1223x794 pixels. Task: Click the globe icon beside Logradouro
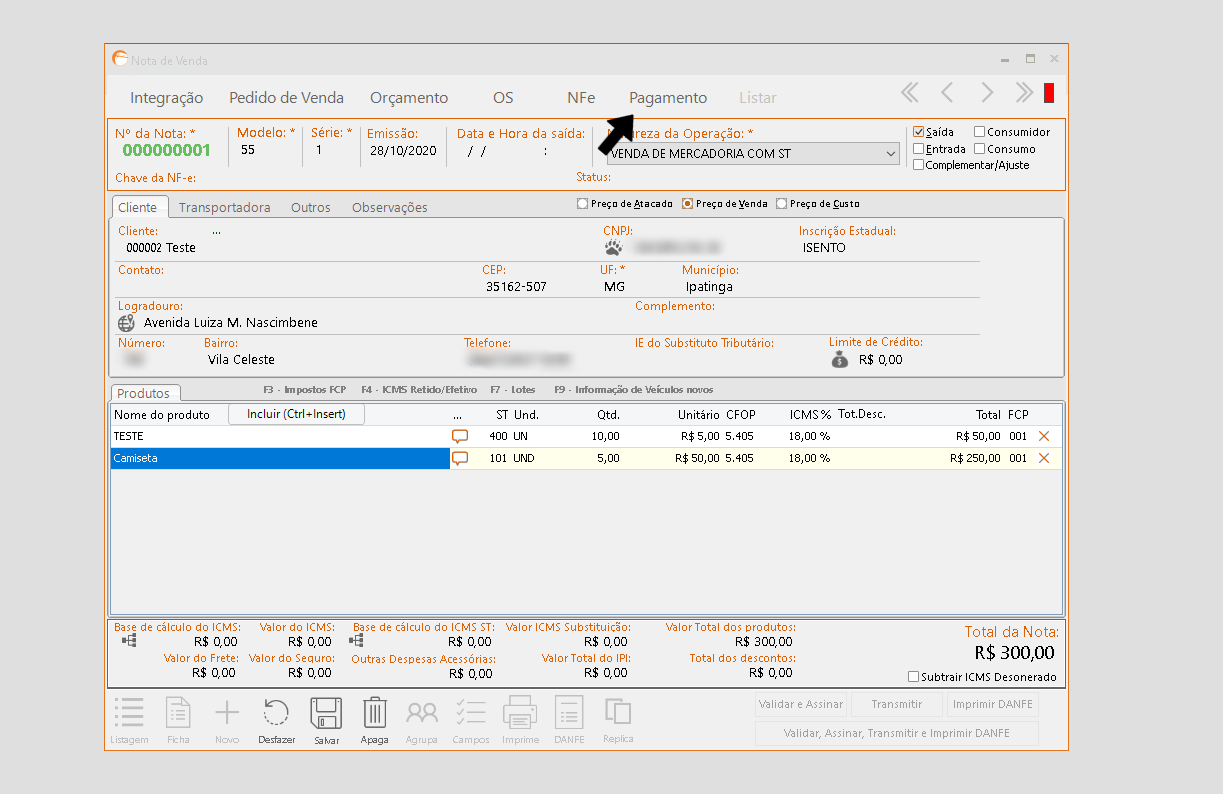coord(126,323)
